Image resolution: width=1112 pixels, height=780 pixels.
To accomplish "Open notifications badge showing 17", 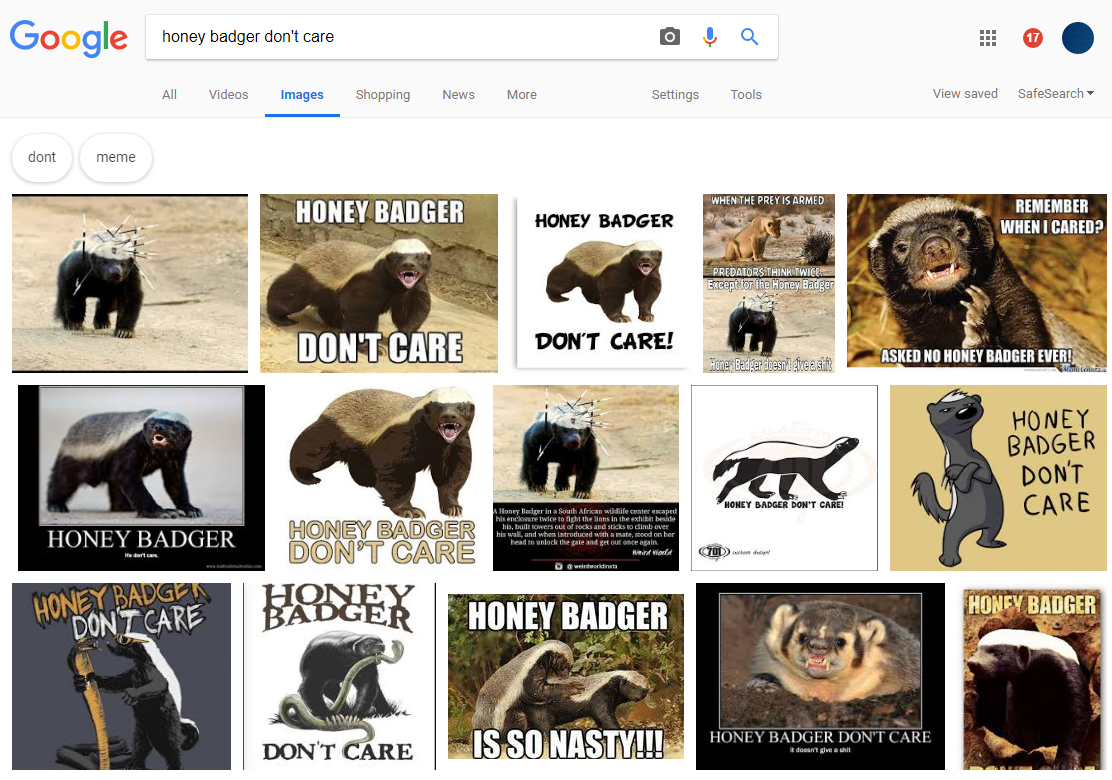I will click(1033, 38).
